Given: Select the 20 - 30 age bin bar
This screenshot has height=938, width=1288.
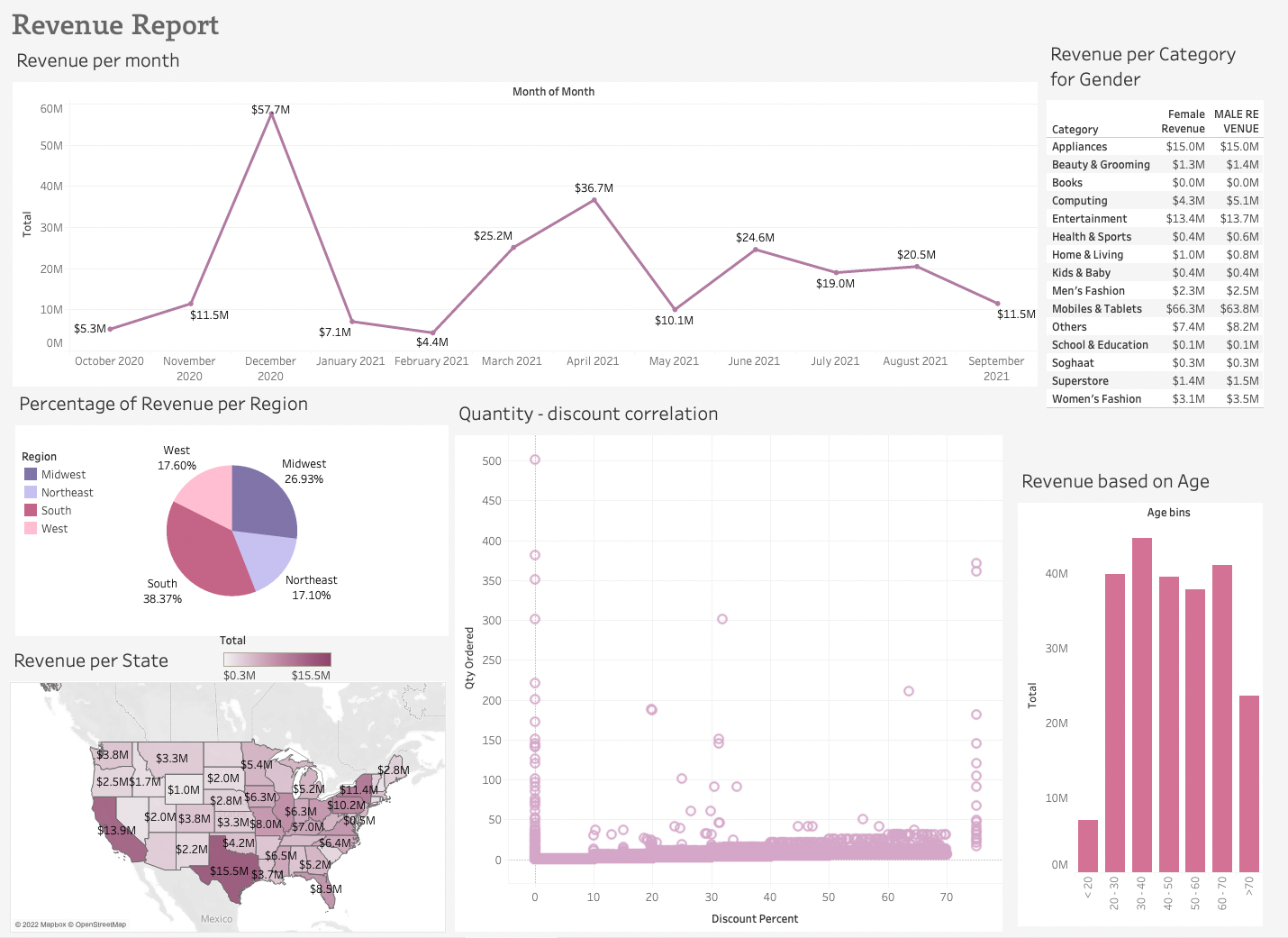Looking at the screenshot, I should pos(1115,723).
